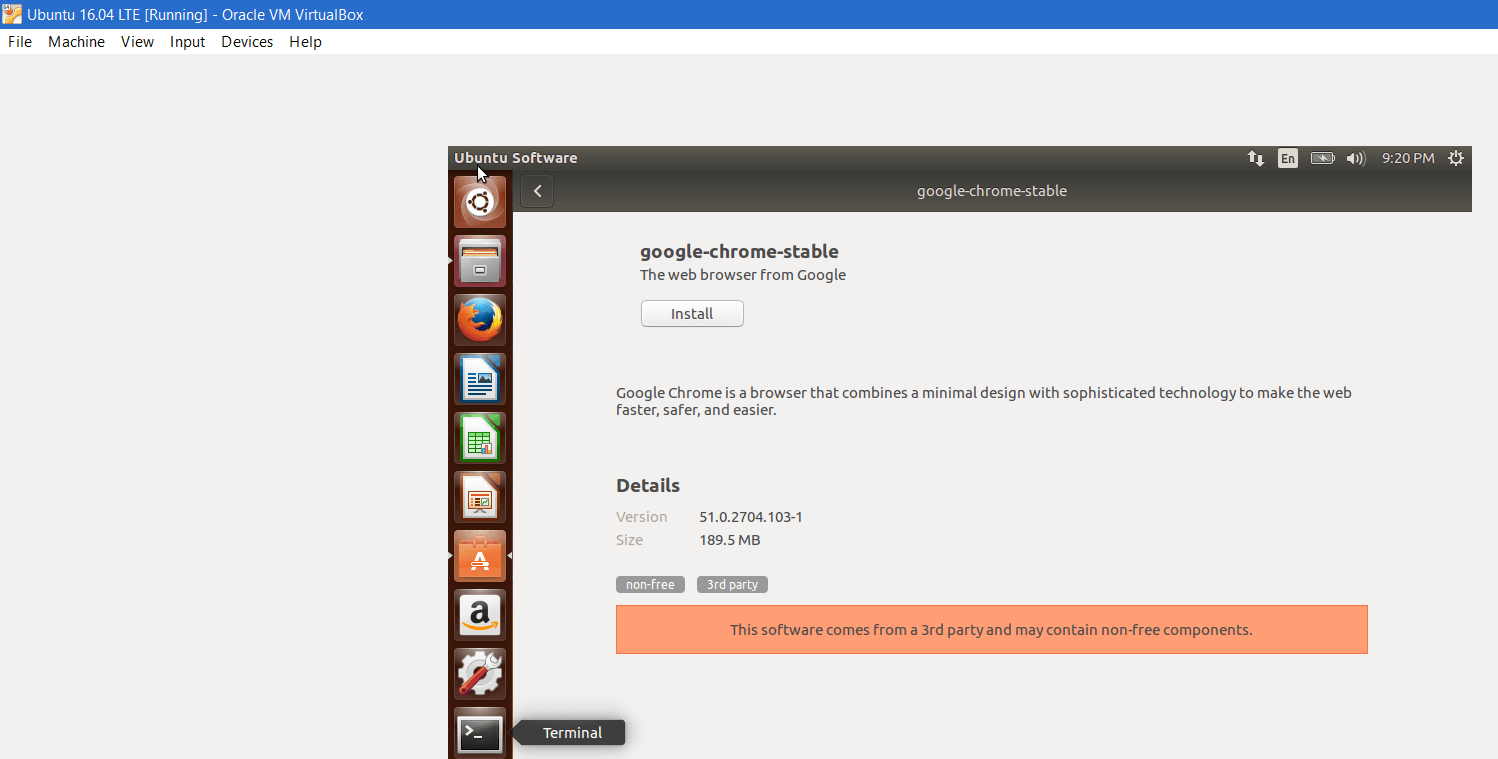Click the size value 189.5 MB
Screen dimensions: 1498x759
[730, 540]
